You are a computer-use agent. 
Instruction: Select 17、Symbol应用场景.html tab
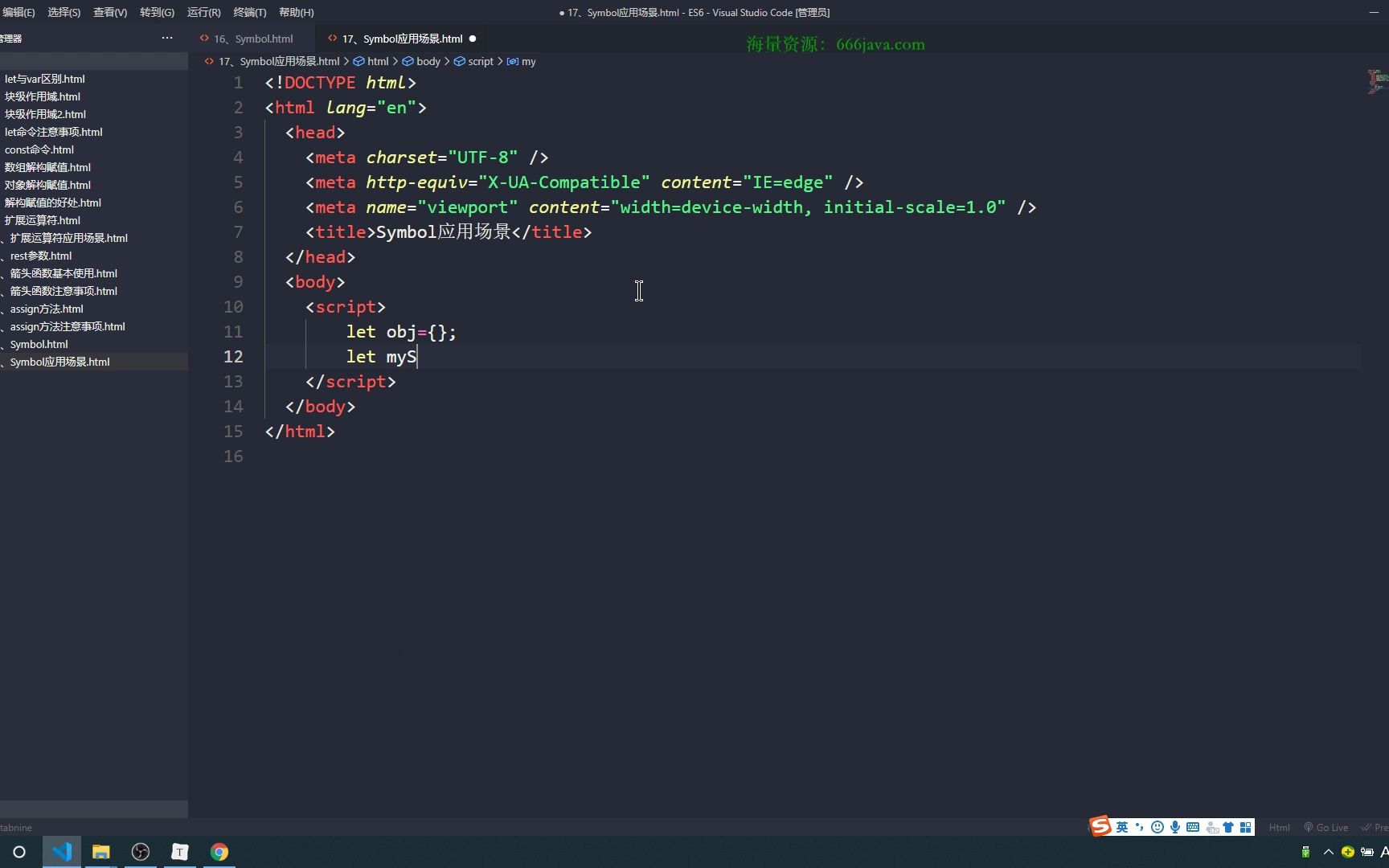coord(402,39)
